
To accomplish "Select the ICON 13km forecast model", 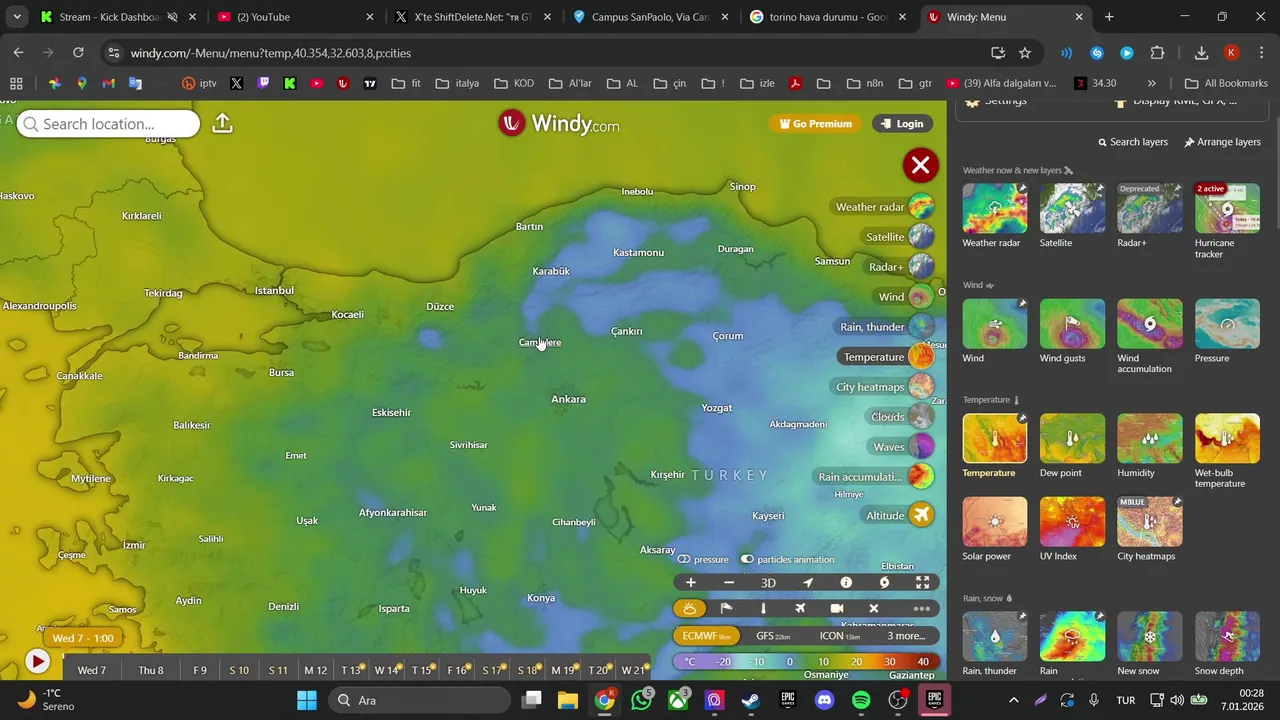I will point(839,636).
